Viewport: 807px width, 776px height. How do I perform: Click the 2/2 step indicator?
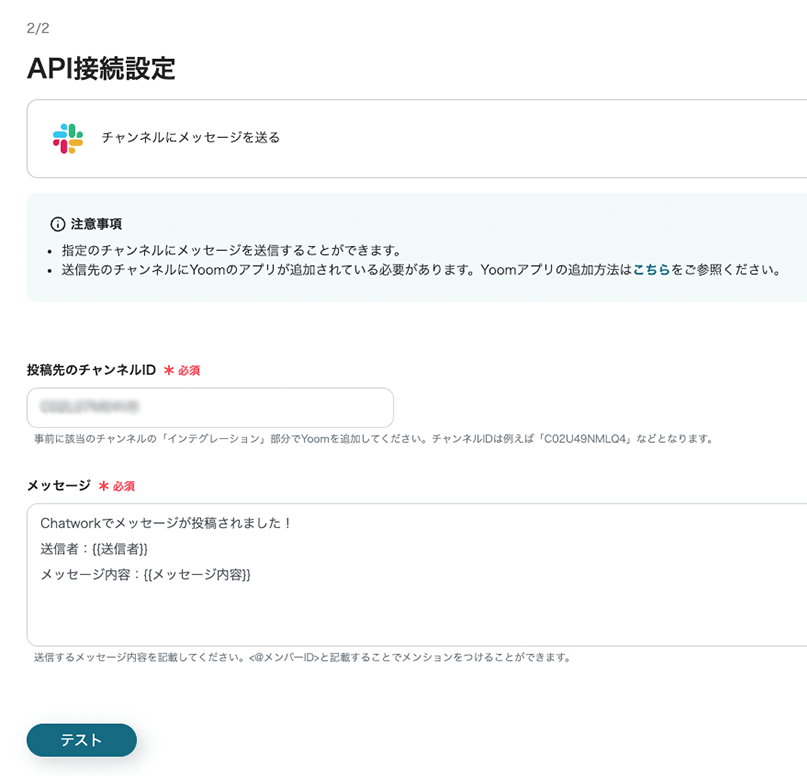38,28
